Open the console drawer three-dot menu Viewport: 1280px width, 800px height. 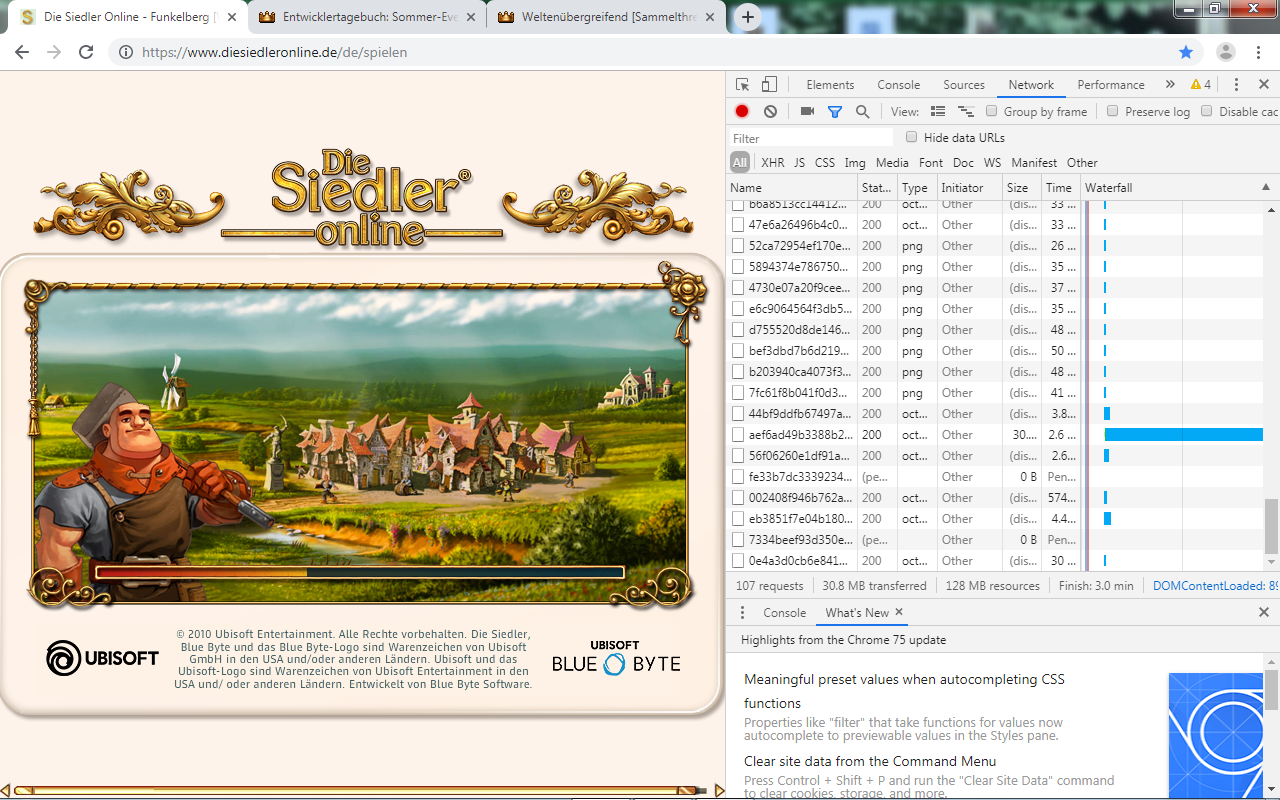[742, 613]
